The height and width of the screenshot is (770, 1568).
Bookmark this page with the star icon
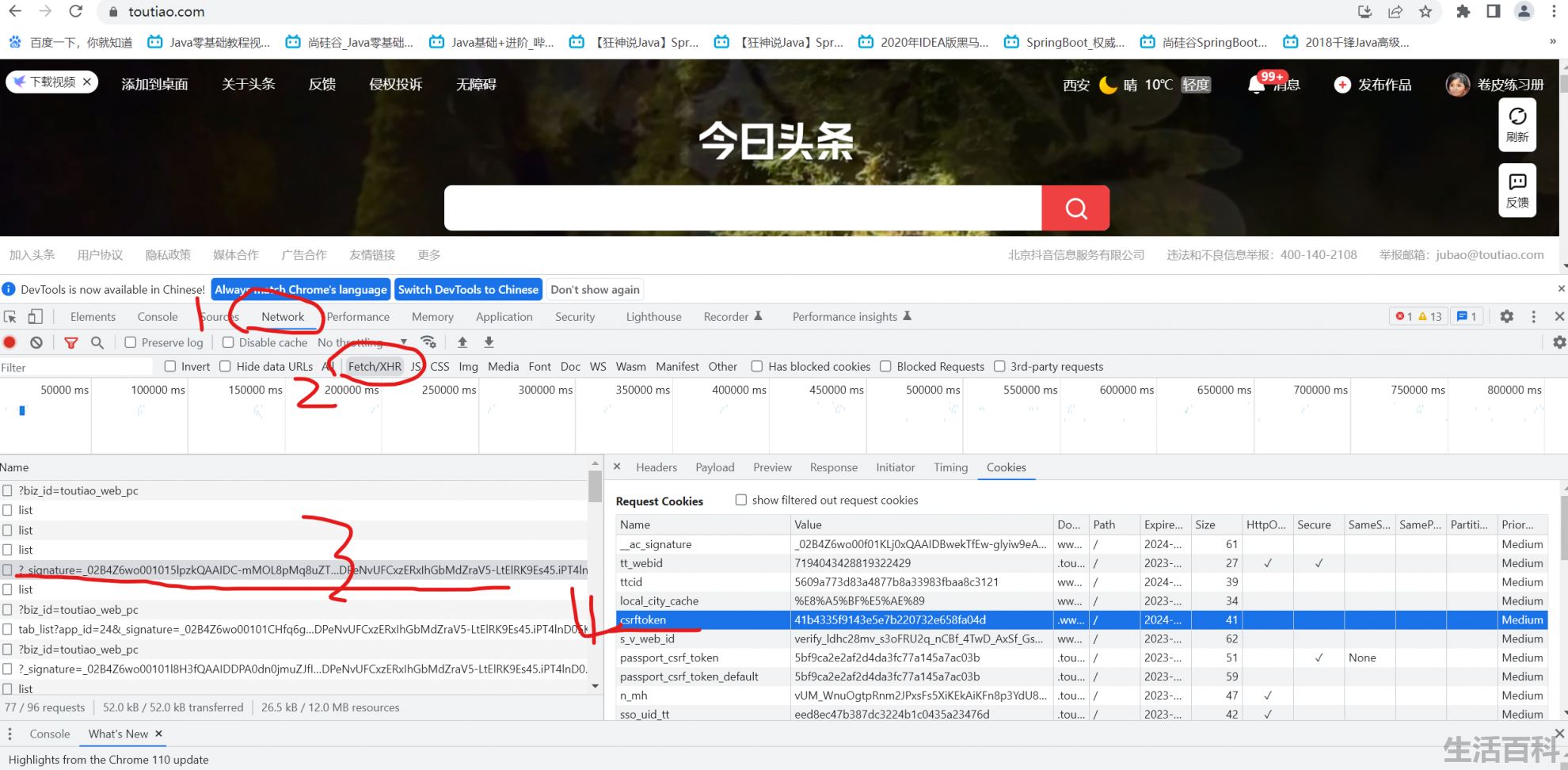pyautogui.click(x=1425, y=11)
